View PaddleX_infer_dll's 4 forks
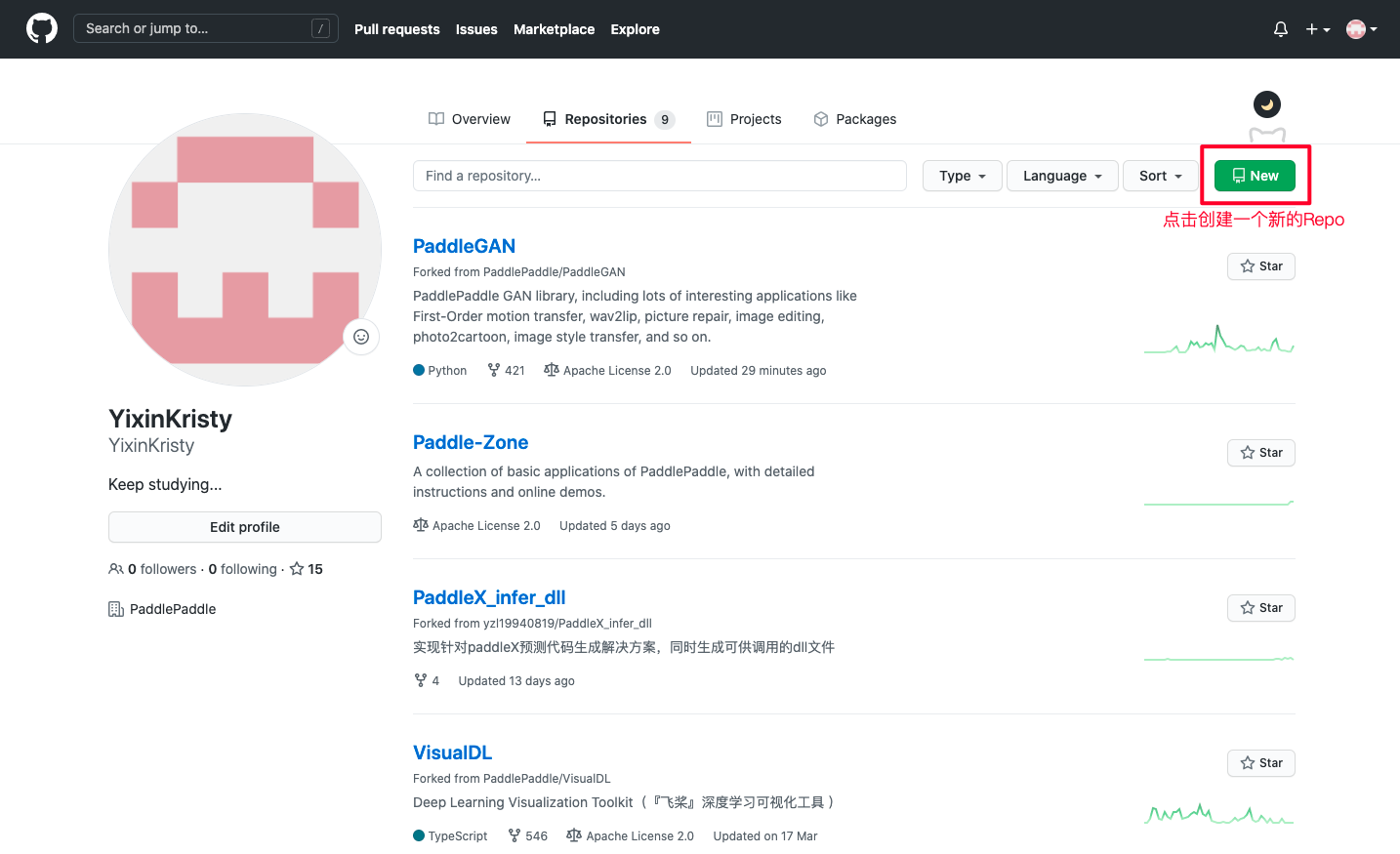Image resolution: width=1400 pixels, height=854 pixels. coord(427,680)
